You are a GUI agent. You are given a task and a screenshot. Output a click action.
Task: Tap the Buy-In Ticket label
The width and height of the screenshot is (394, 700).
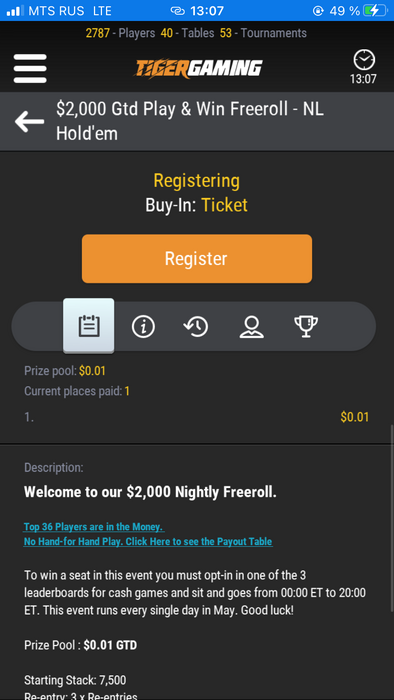196,205
